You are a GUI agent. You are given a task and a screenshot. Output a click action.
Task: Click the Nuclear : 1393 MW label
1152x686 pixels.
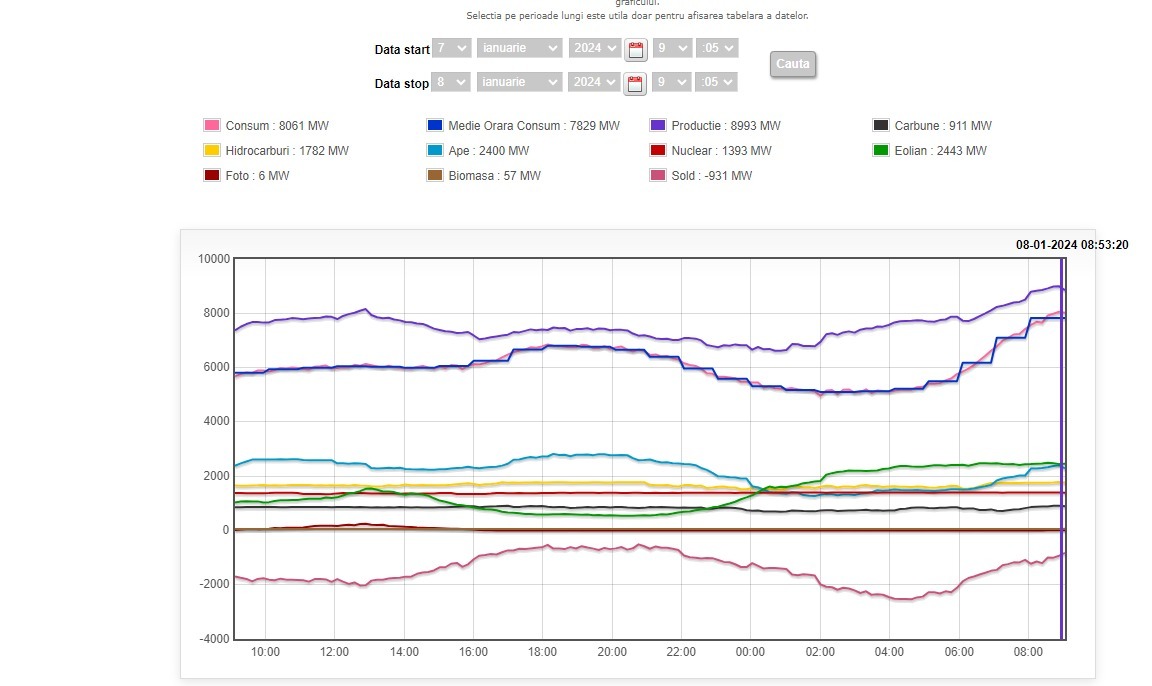coord(721,151)
